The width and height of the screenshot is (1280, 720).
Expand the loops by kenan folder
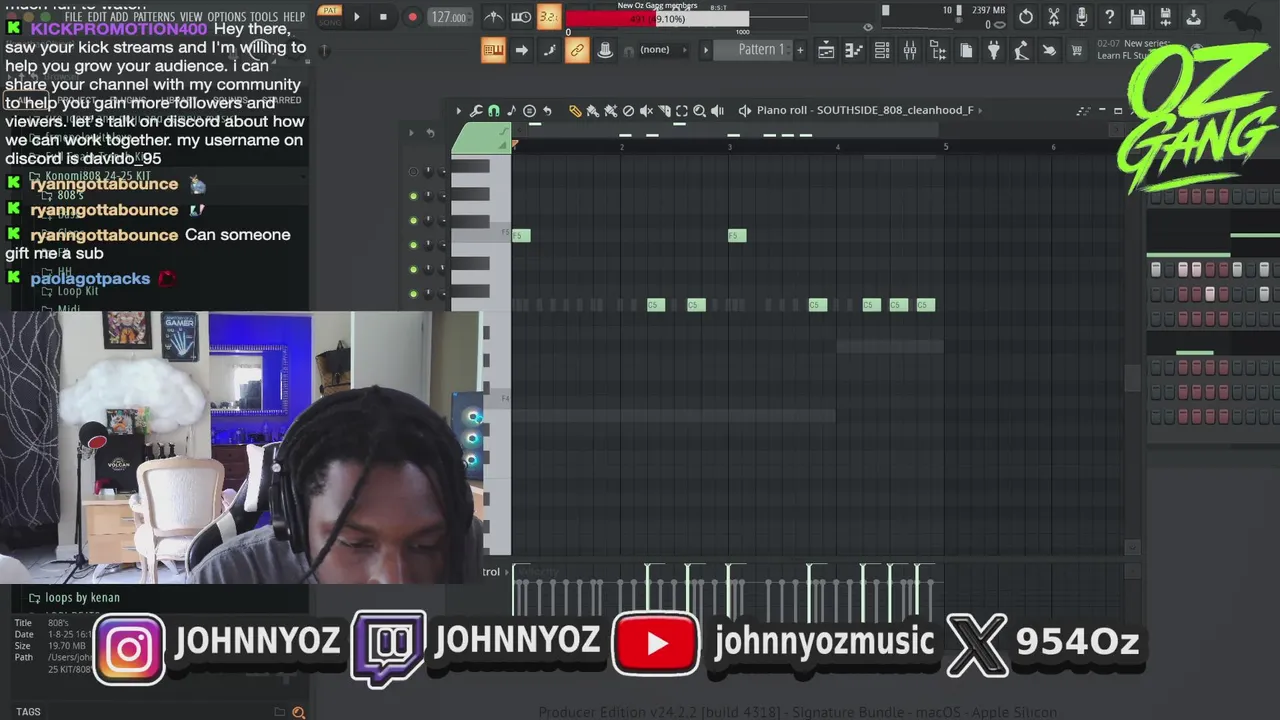click(x=82, y=598)
